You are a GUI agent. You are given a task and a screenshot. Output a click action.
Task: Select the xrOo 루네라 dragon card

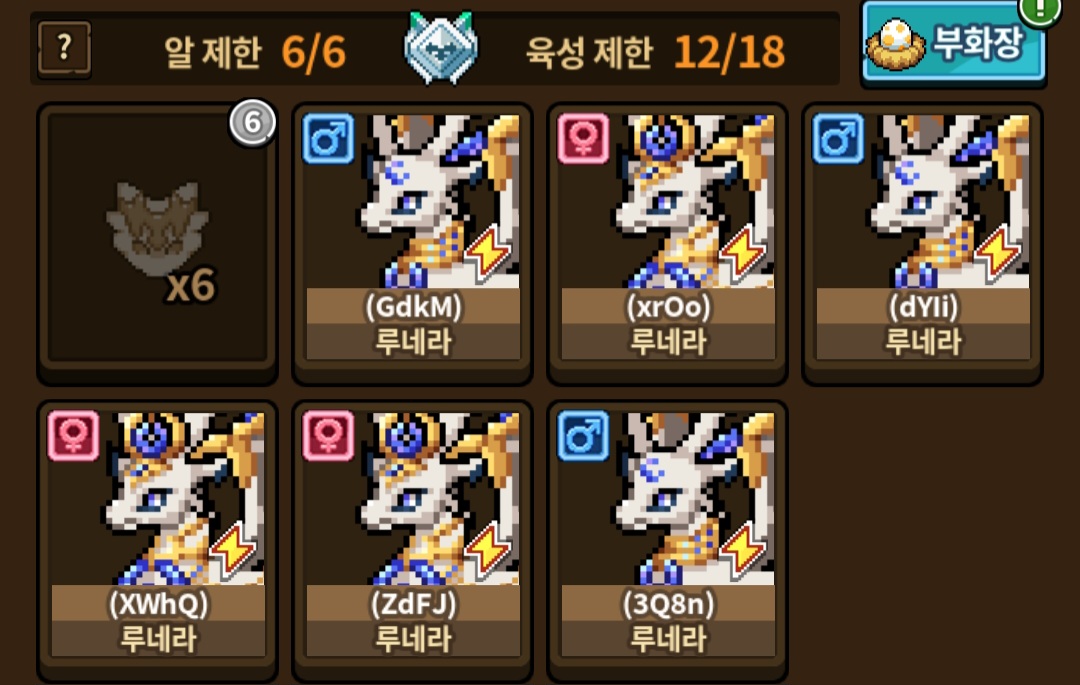[667, 242]
